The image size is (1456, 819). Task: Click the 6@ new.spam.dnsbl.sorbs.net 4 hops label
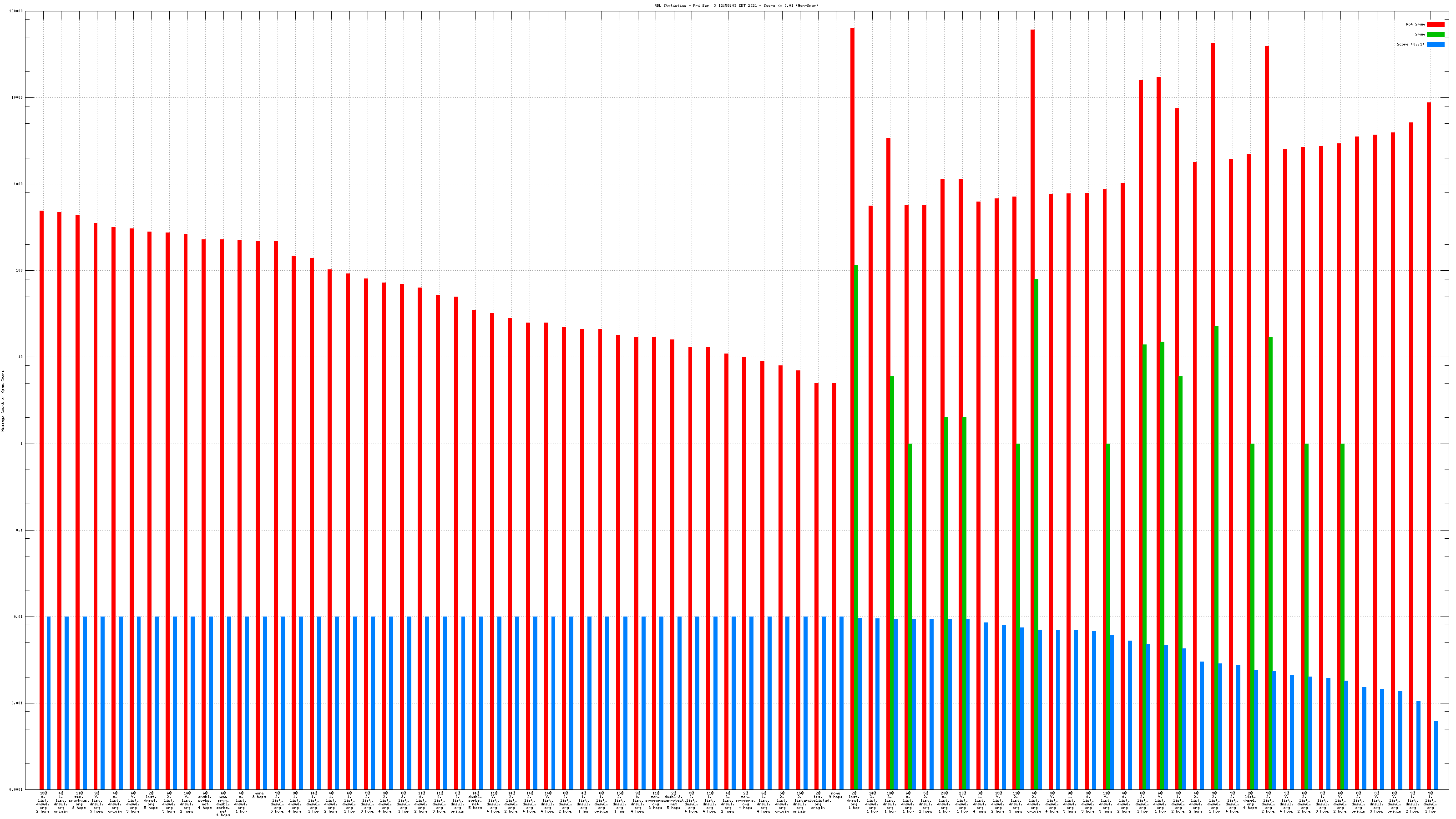(x=223, y=804)
